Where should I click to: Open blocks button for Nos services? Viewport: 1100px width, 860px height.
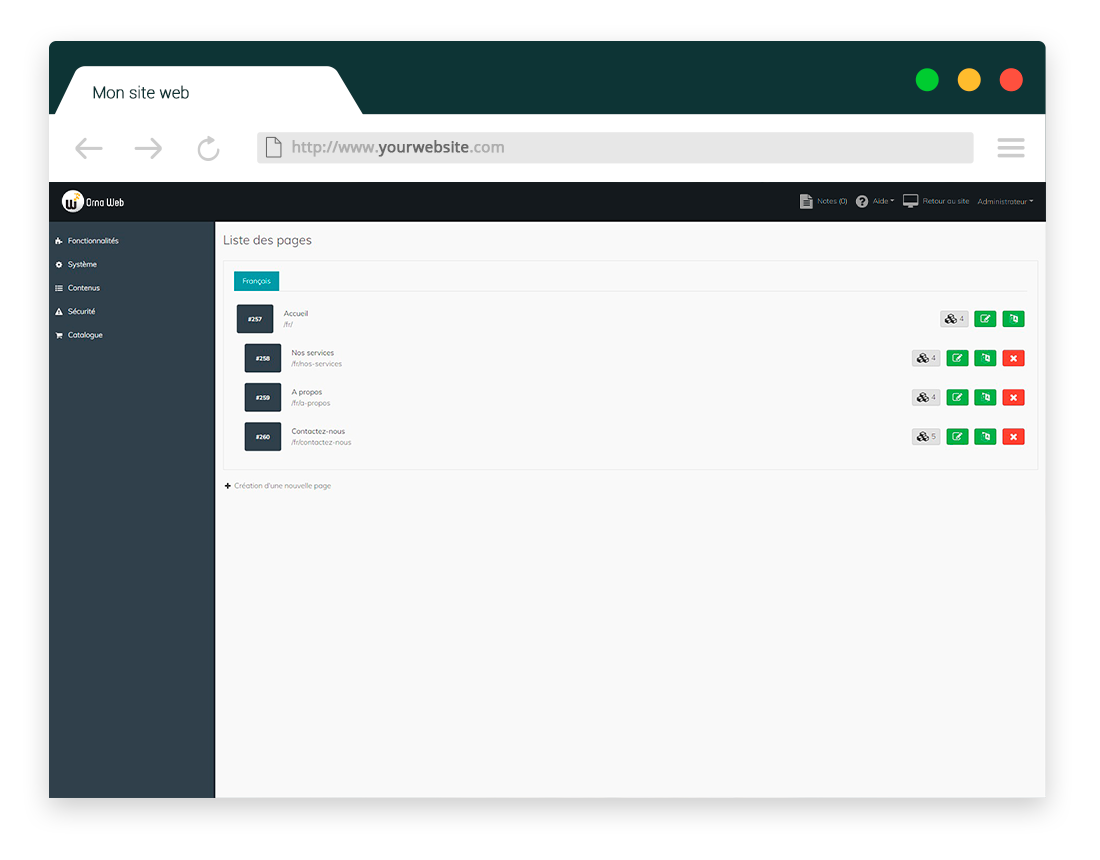point(926,358)
